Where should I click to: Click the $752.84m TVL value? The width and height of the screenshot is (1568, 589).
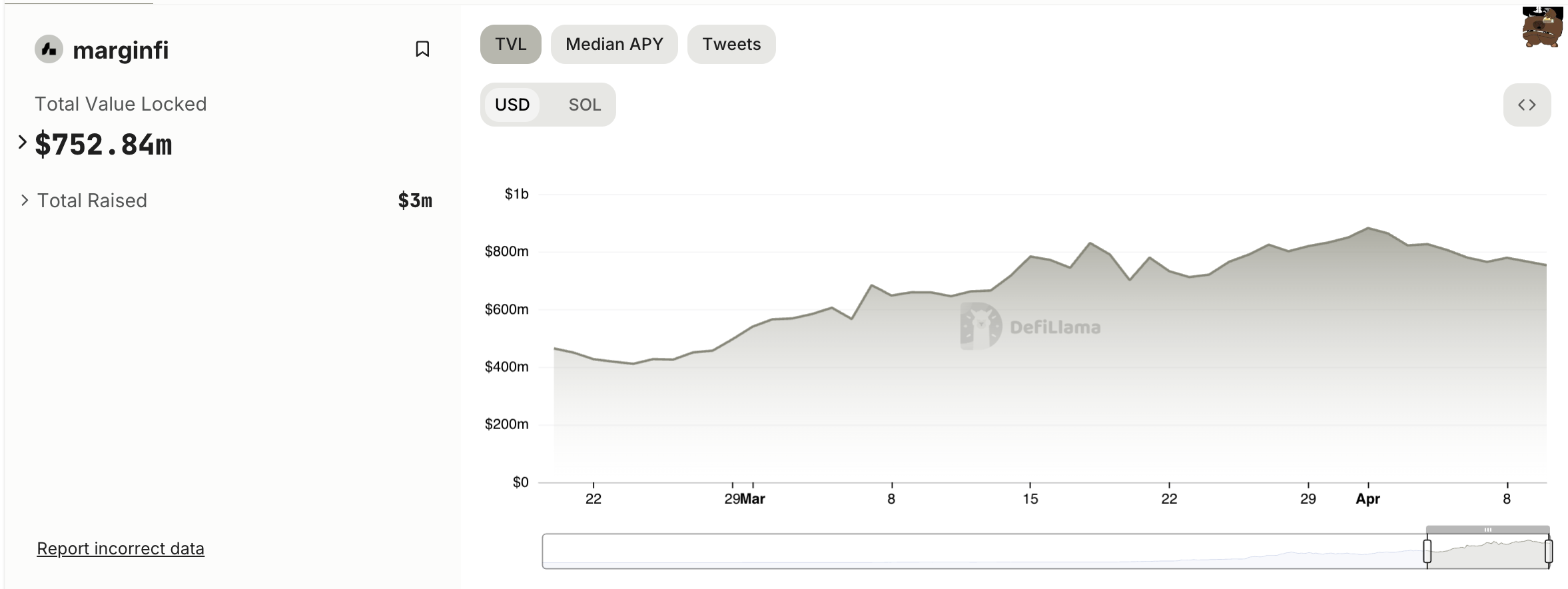click(104, 145)
